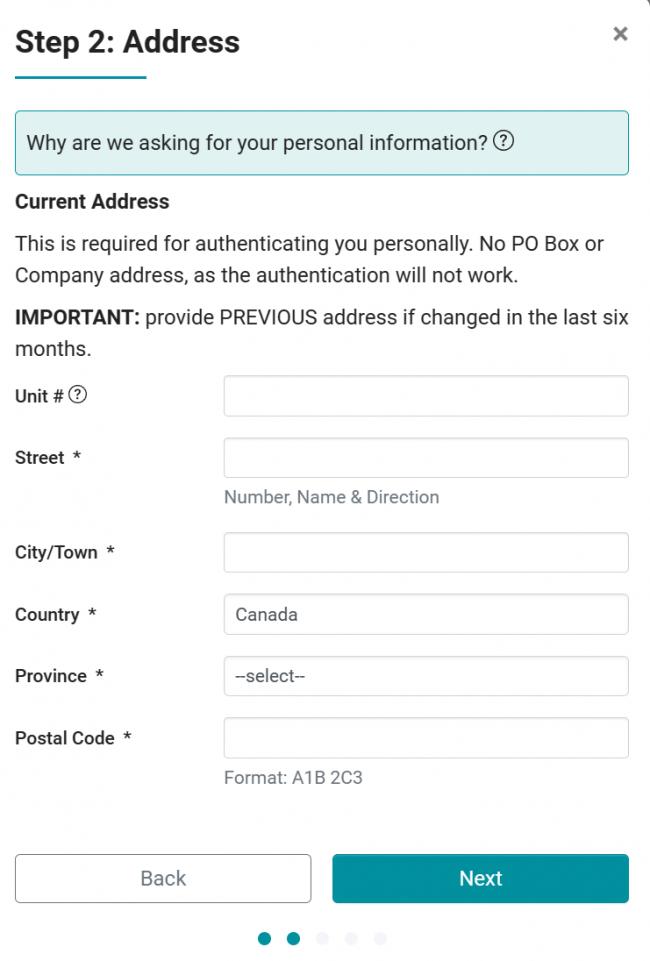
Task: Click the help icon in personal information banner
Action: tap(504, 141)
